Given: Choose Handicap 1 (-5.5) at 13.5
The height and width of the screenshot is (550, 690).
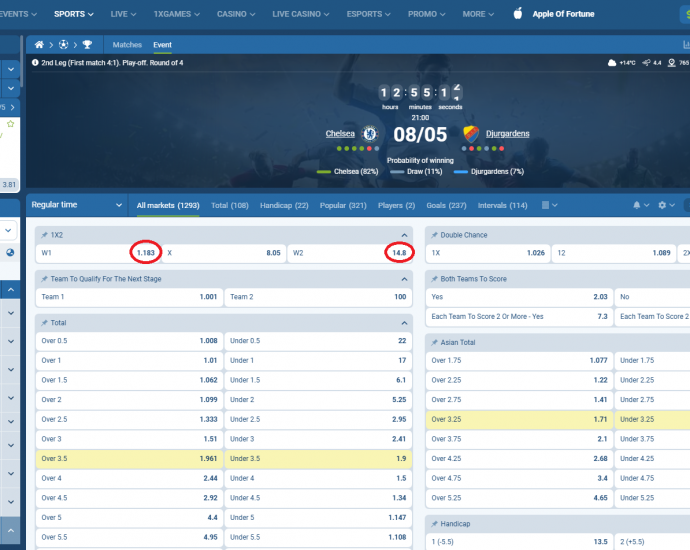Looking at the screenshot, I should click(x=519, y=542).
